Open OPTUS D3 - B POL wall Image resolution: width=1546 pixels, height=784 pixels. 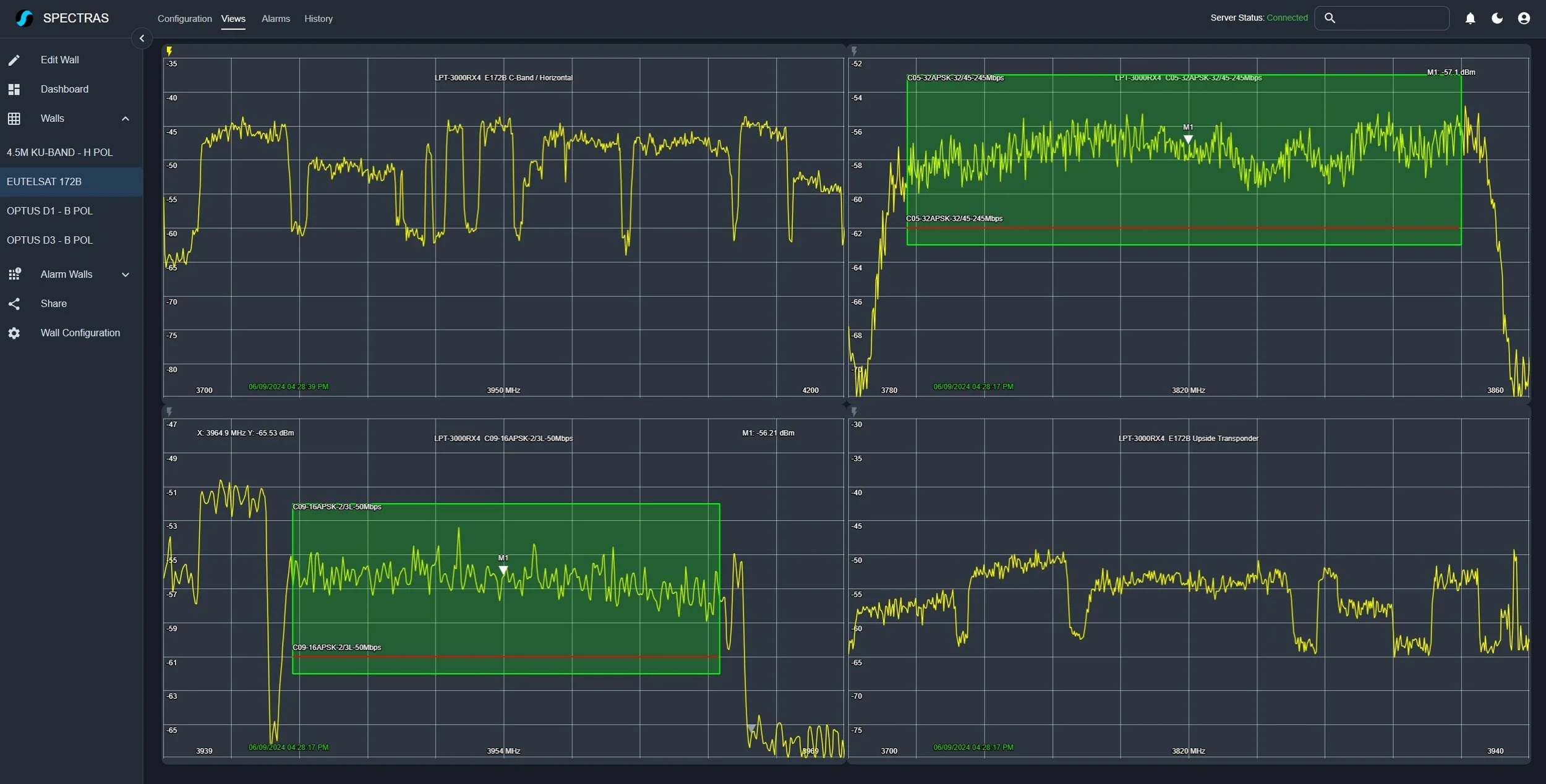71,240
